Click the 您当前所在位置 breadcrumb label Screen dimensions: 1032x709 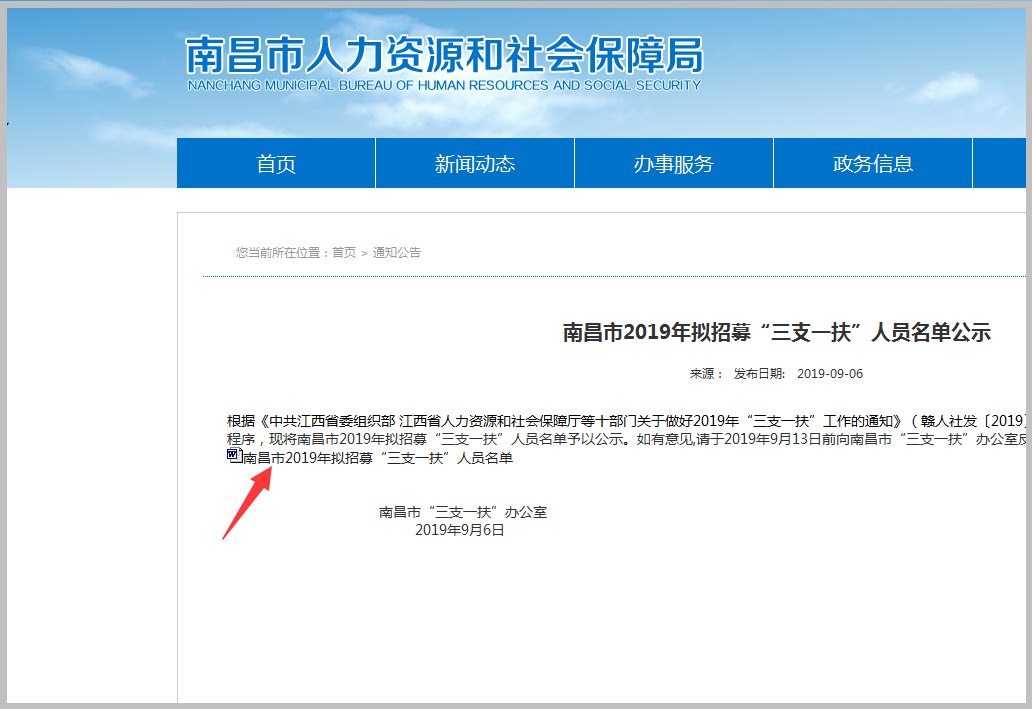(276, 252)
